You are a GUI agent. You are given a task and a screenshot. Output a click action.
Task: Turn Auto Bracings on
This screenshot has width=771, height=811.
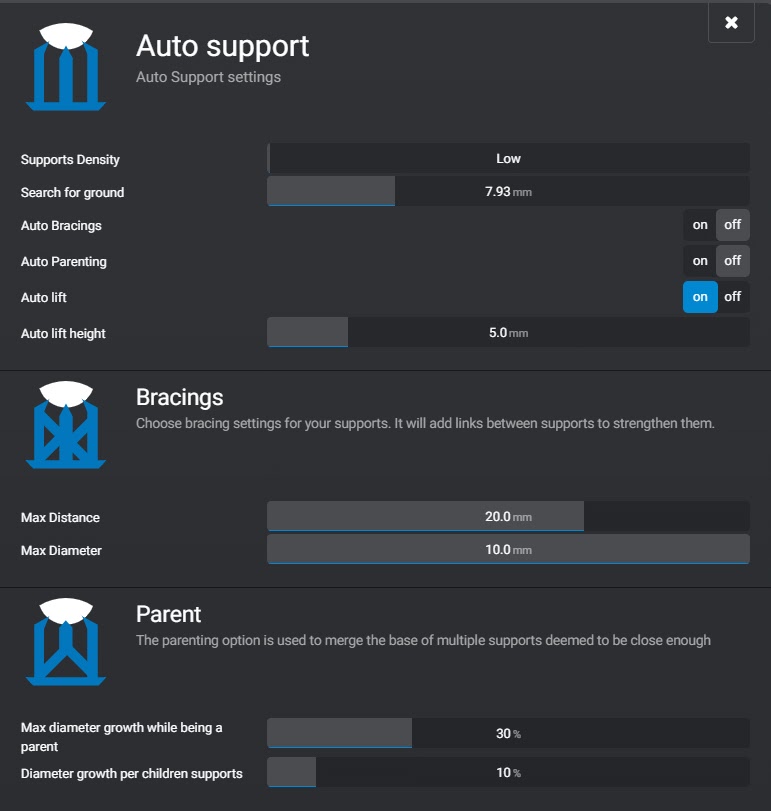pyautogui.click(x=700, y=225)
